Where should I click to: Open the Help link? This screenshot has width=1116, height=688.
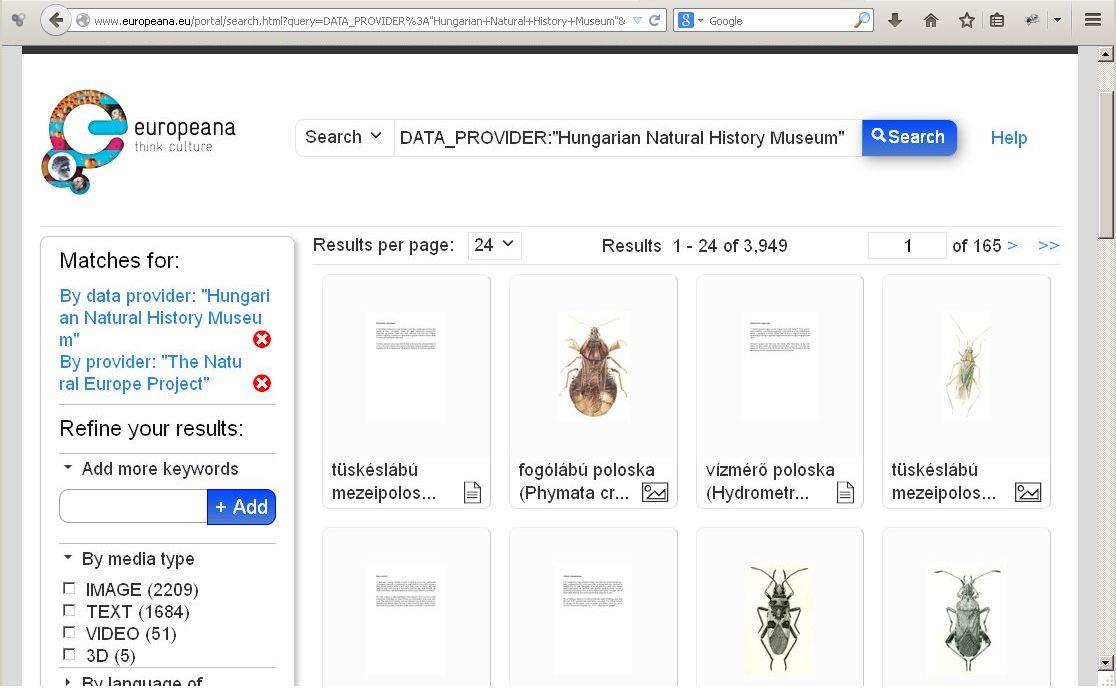click(1009, 138)
